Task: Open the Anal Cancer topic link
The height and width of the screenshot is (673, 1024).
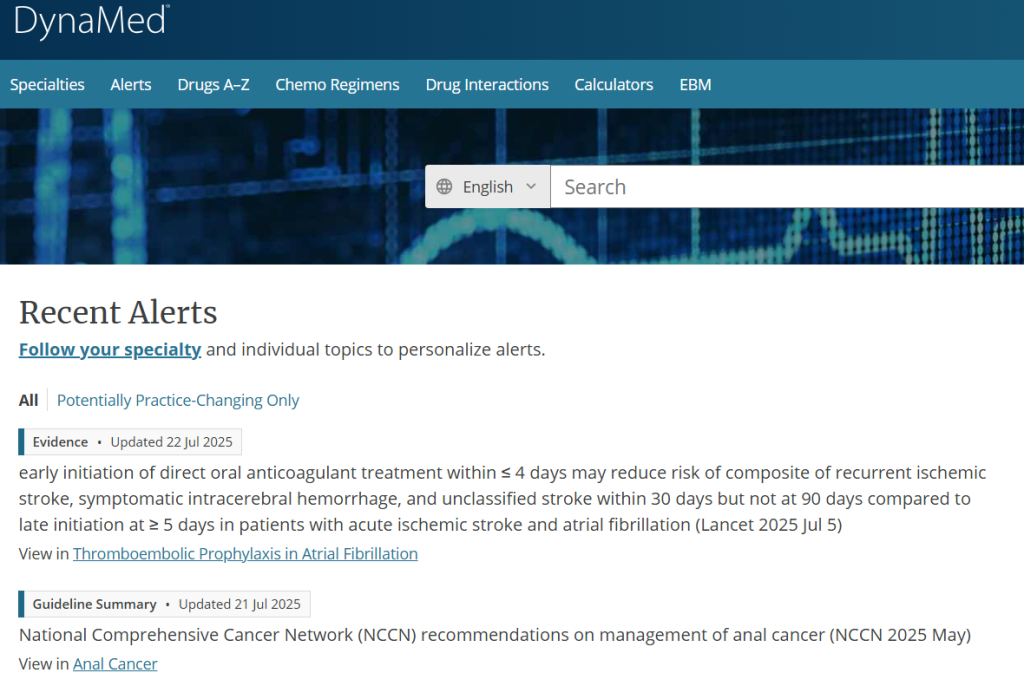Action: (115, 664)
